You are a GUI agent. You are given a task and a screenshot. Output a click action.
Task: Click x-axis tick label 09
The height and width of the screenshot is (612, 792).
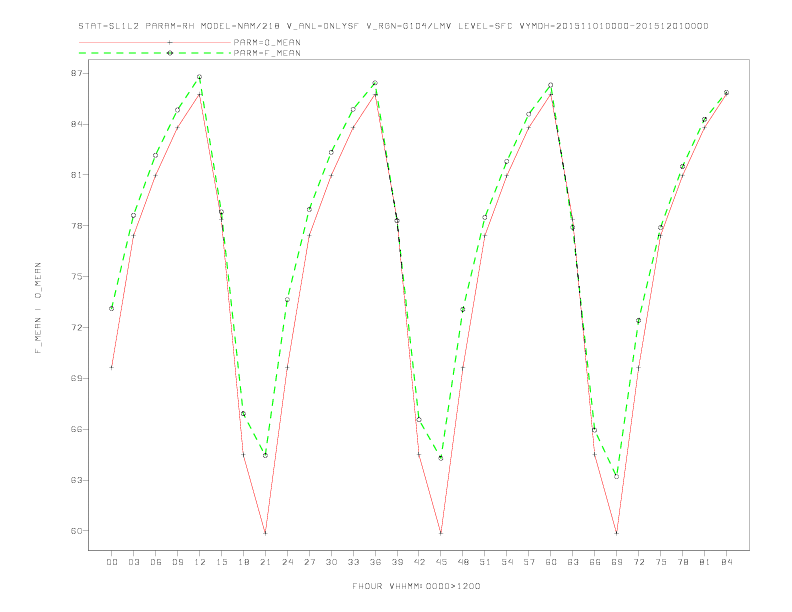(177, 562)
